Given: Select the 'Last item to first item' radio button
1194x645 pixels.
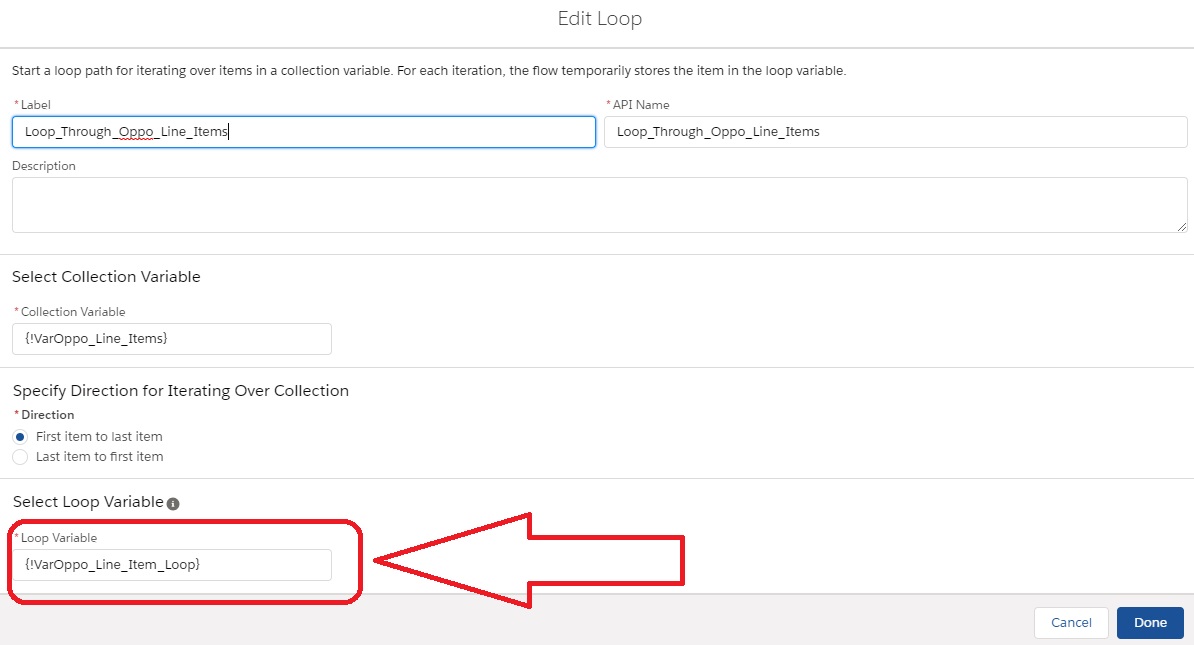Looking at the screenshot, I should click(20, 457).
